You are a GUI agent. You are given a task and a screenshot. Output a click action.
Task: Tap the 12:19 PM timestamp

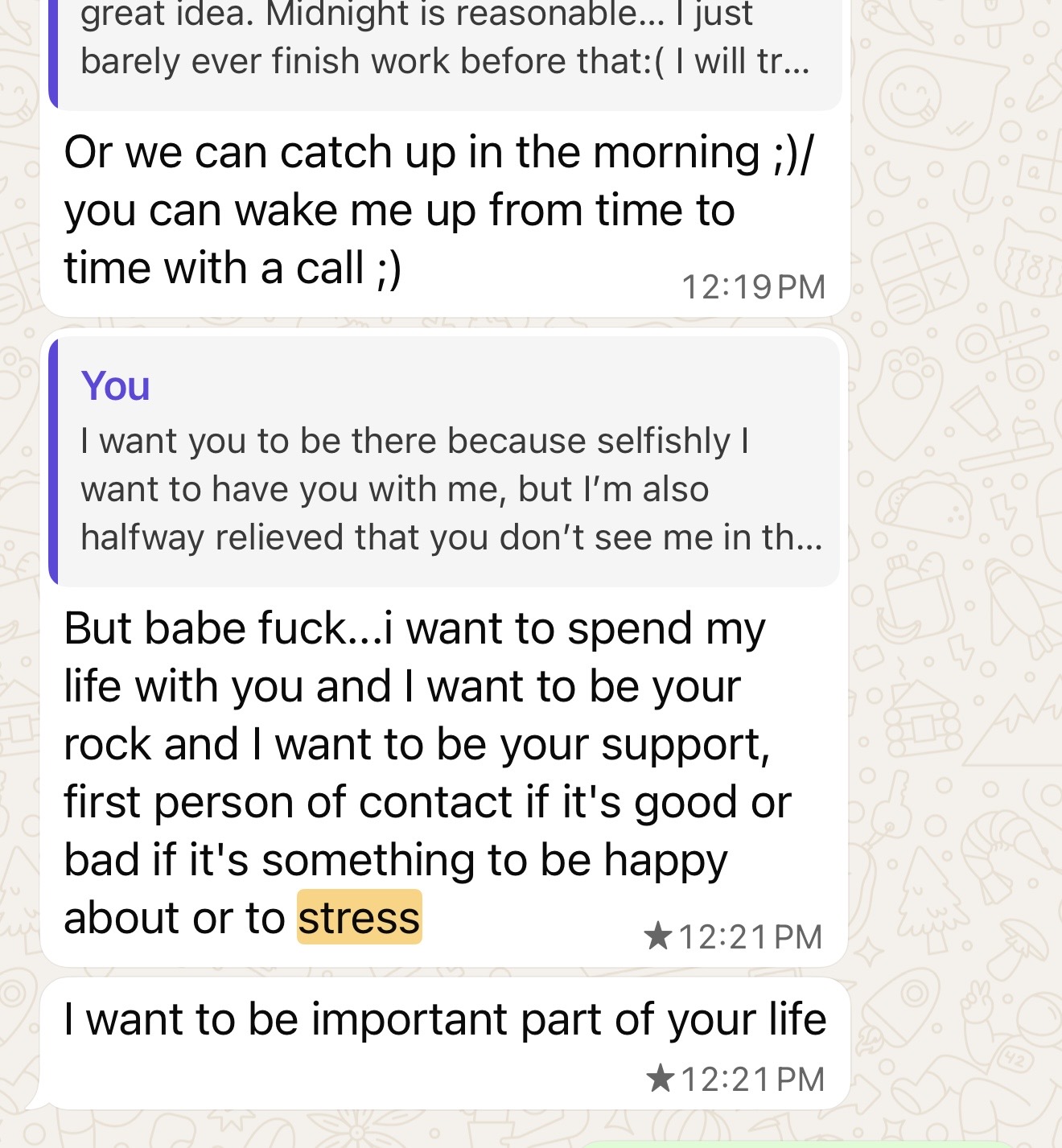(x=753, y=287)
